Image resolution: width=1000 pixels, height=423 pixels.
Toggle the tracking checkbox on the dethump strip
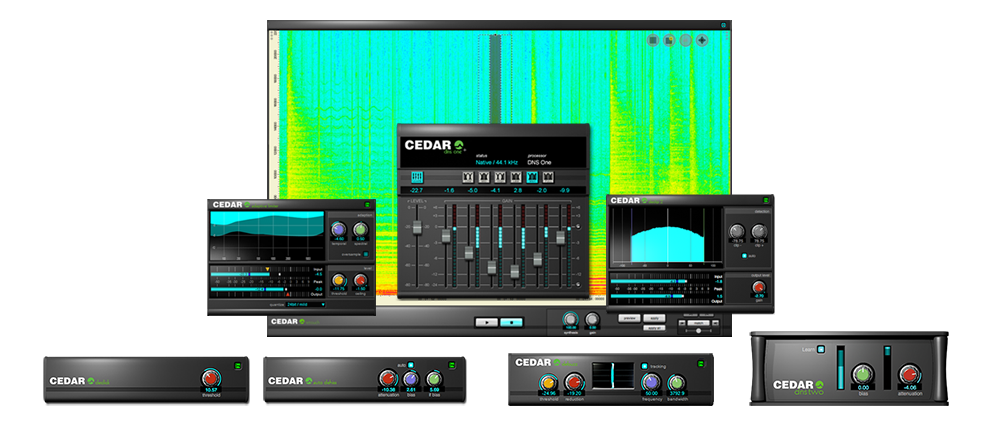(644, 366)
